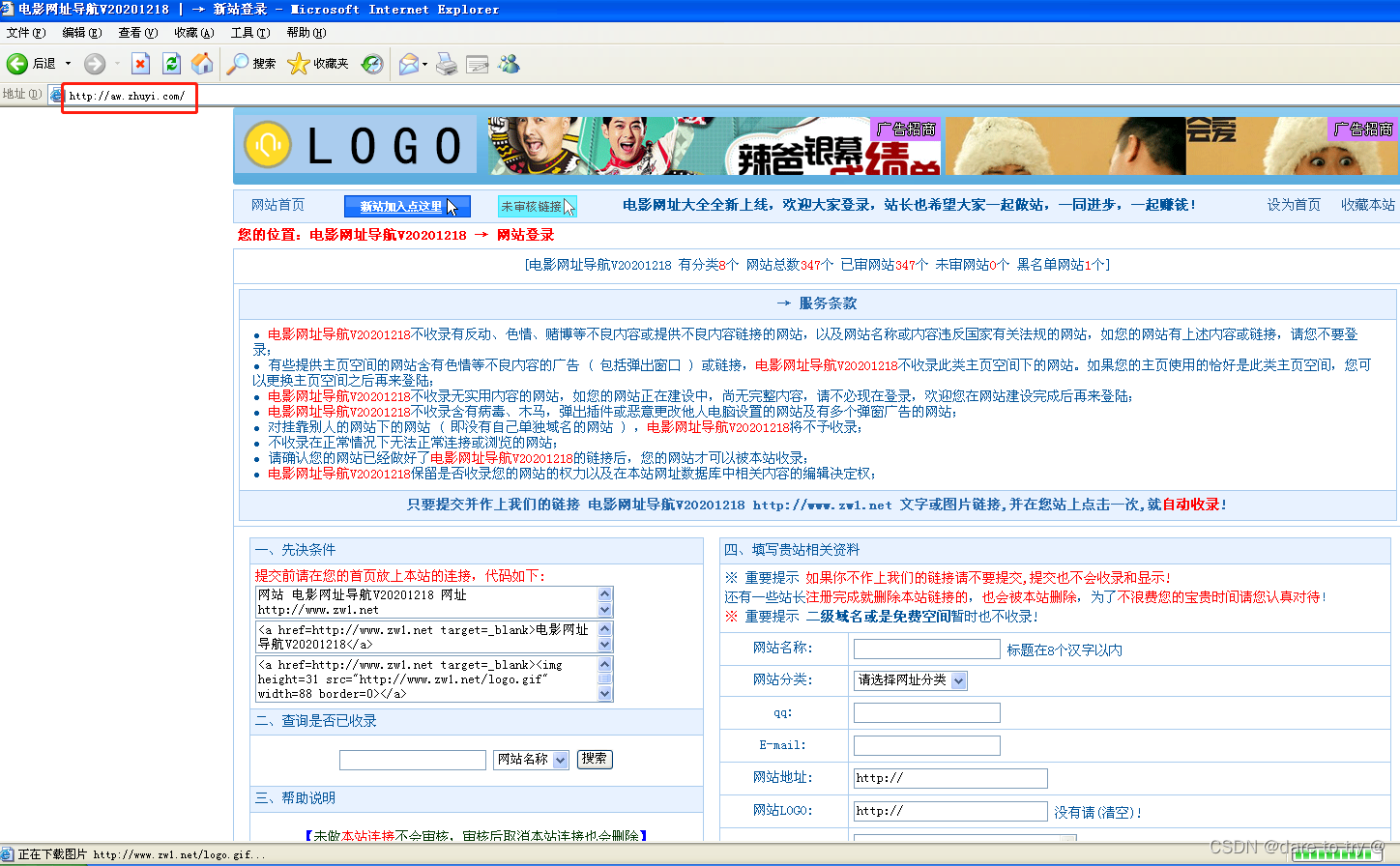Open 工具(T) menu
Image resolution: width=1400 pixels, height=866 pixels.
coord(250,33)
